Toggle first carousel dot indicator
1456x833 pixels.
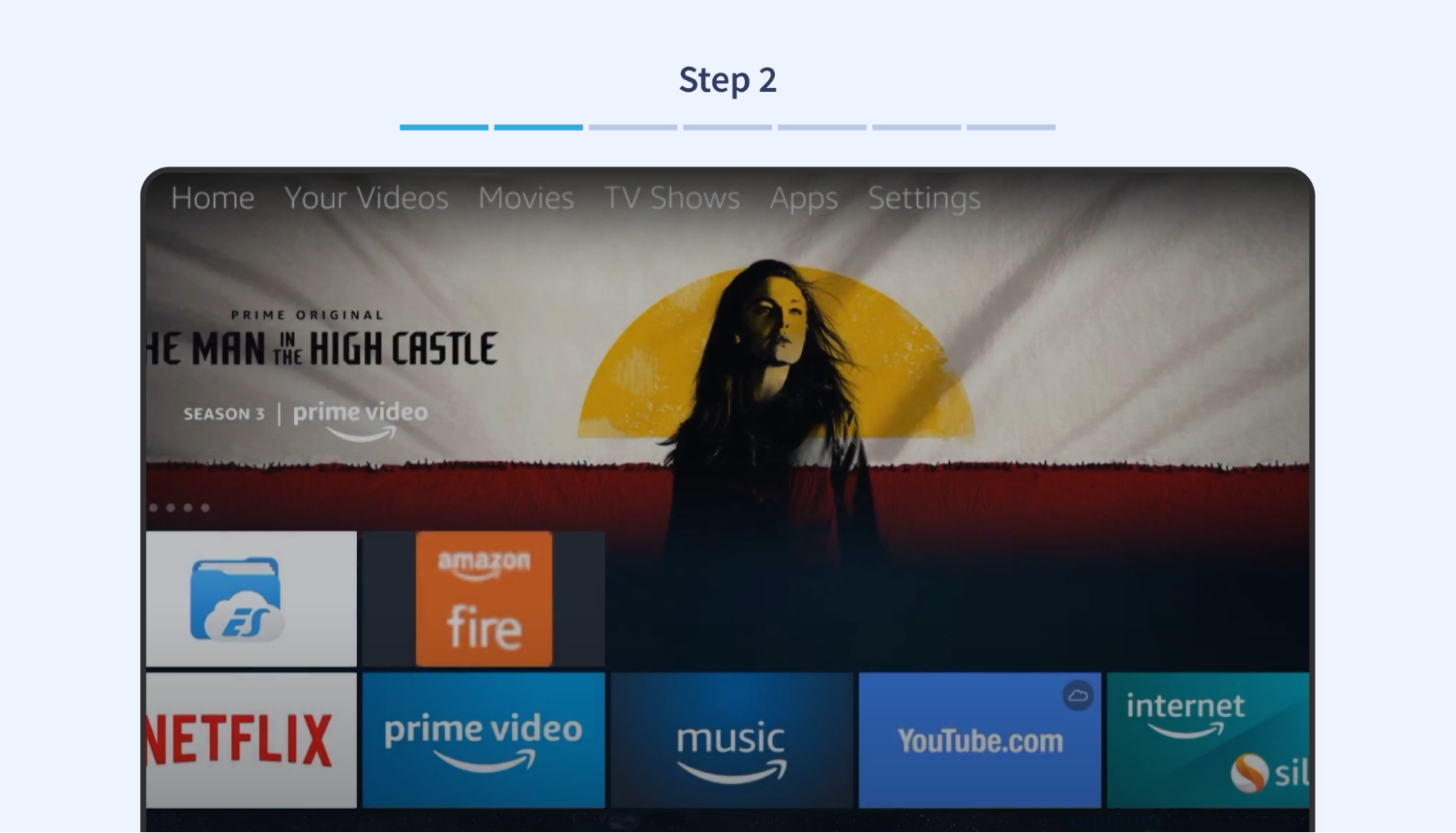[154, 507]
